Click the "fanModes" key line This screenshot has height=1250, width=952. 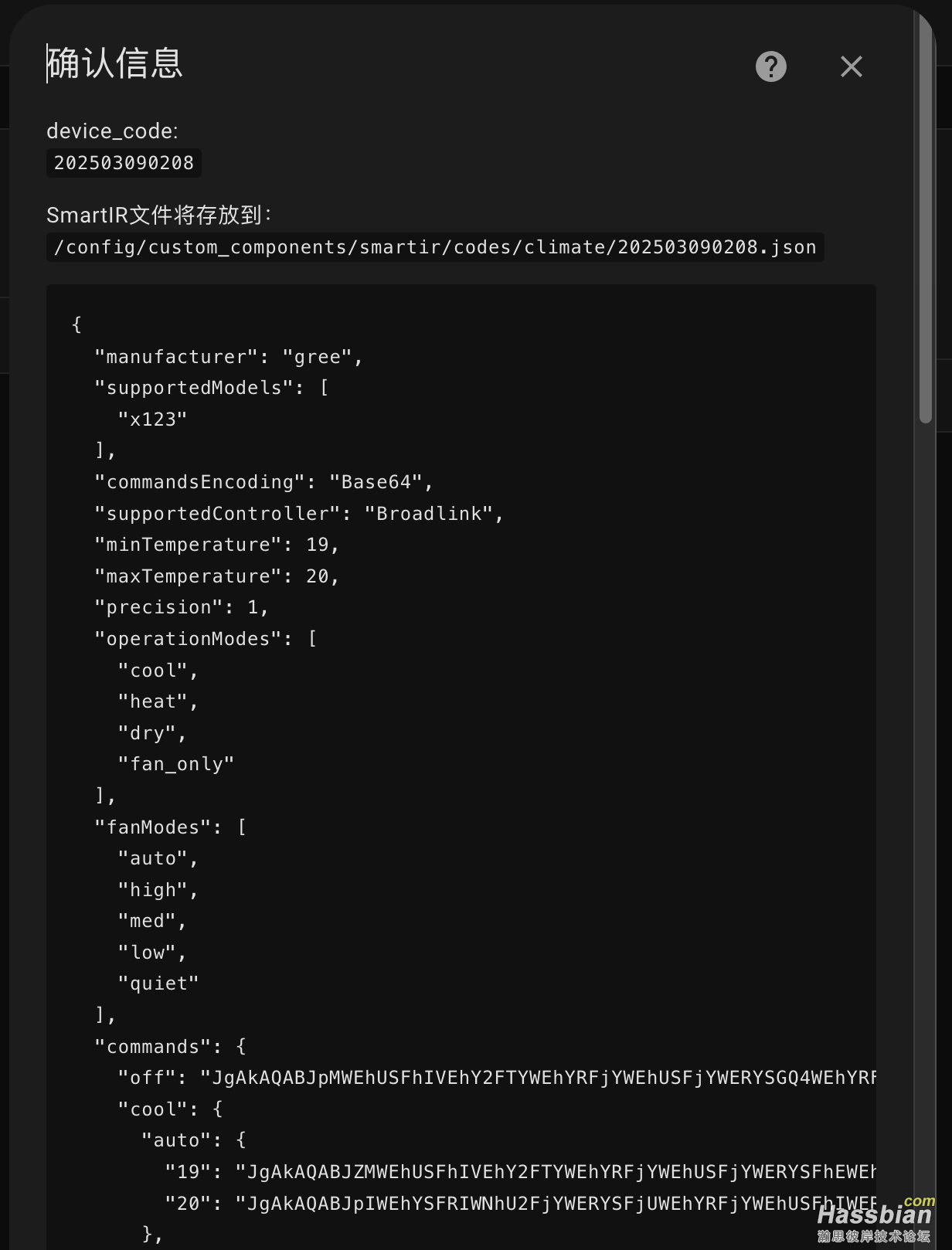pos(171,827)
